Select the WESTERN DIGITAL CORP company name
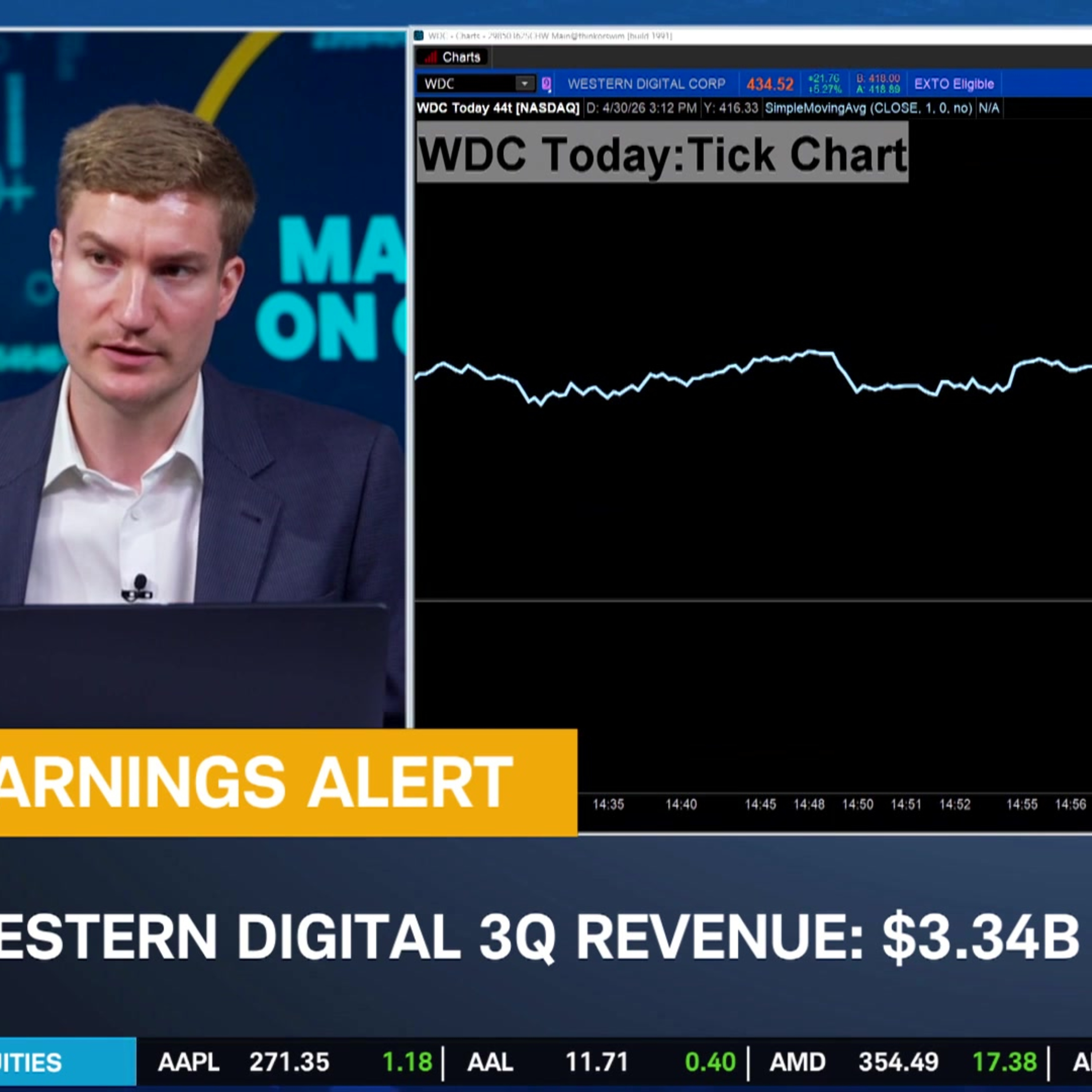Screen dimensions: 1092x1092 pyautogui.click(x=646, y=84)
